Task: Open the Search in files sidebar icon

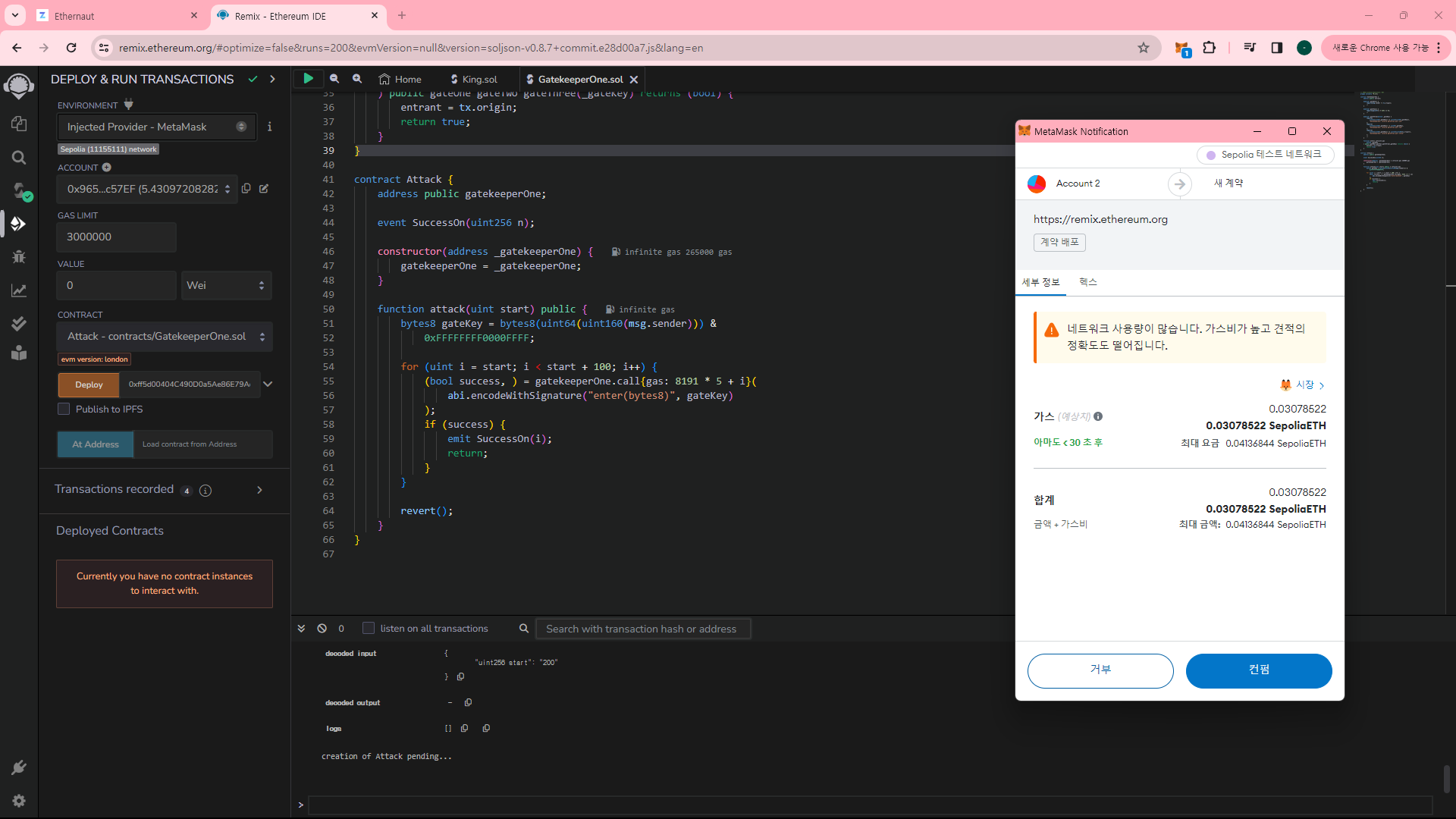Action: click(19, 157)
